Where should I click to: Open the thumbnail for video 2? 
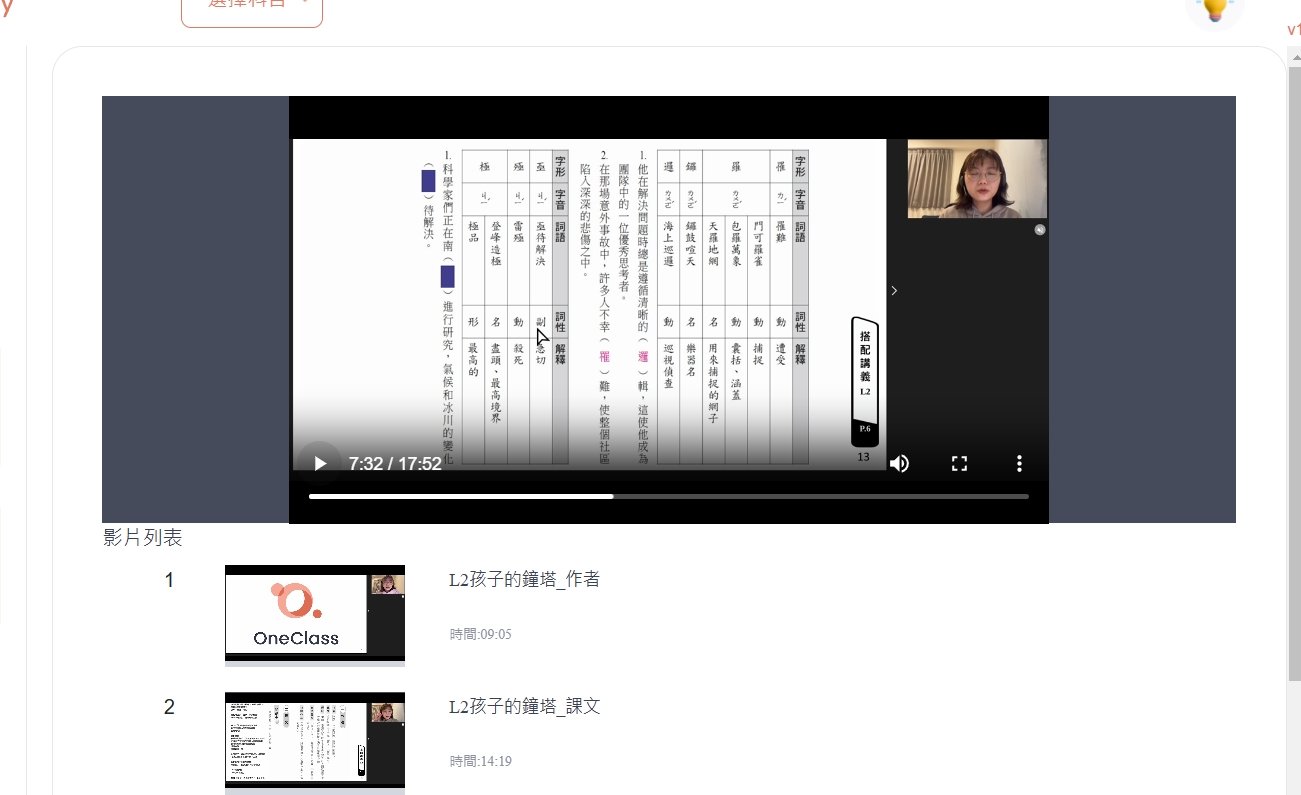click(315, 738)
